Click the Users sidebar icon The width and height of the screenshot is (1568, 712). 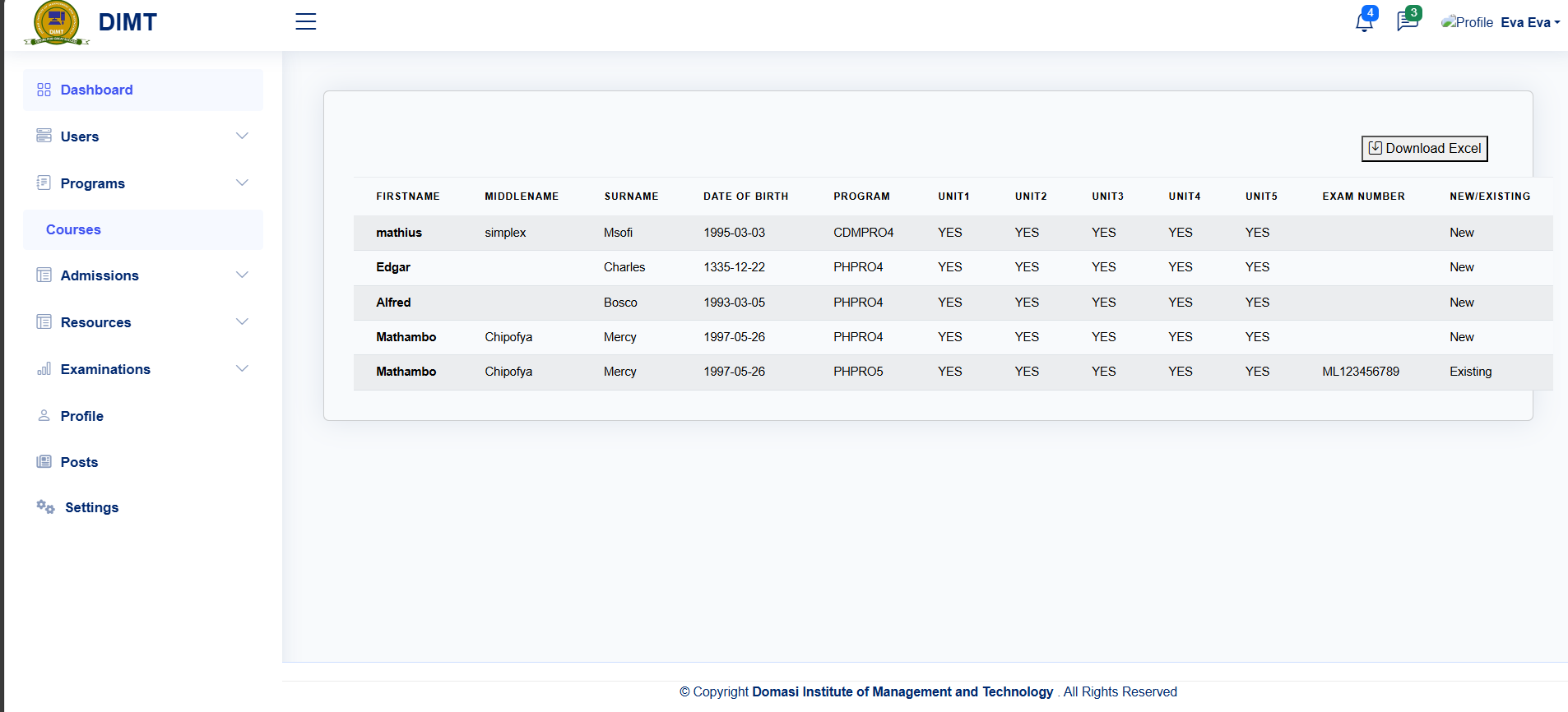point(44,136)
